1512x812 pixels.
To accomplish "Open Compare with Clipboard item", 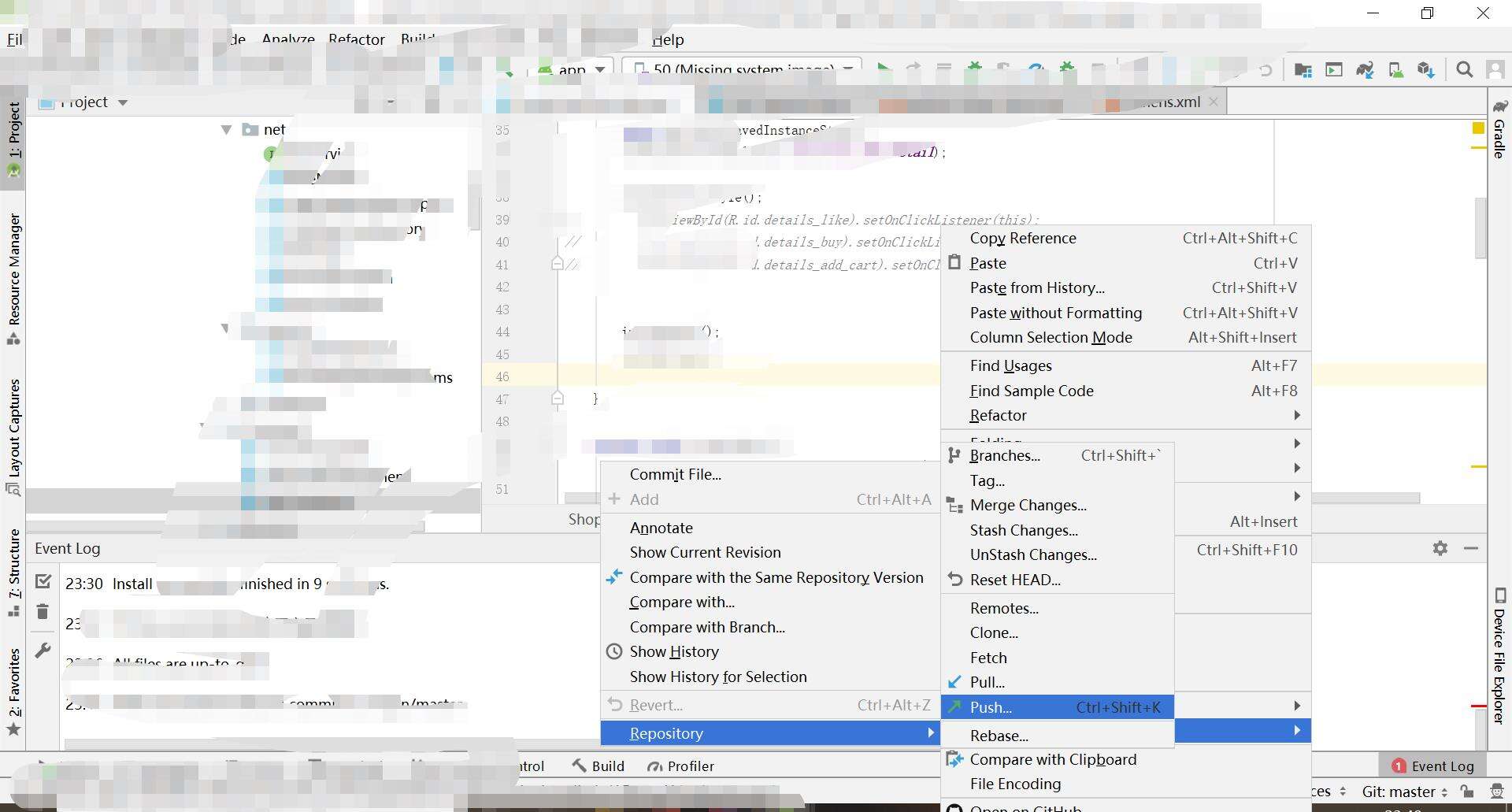I will coord(1125,759).
